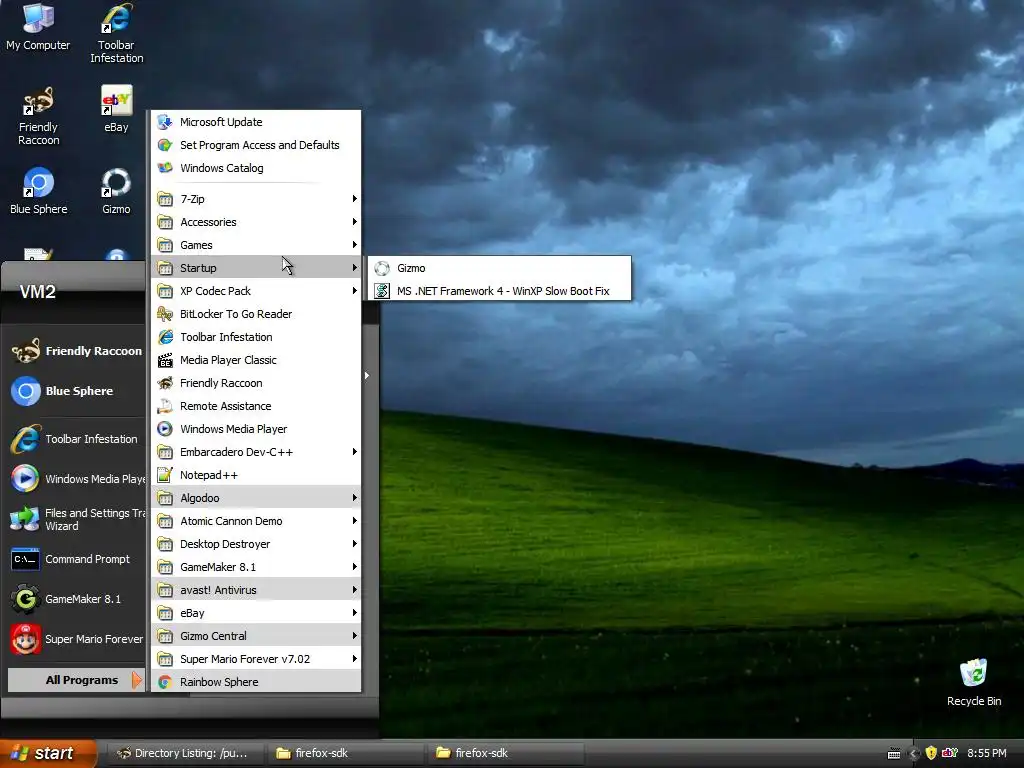The width and height of the screenshot is (1024, 768).
Task: Expand Atomic Cannon Demo submenu arrow
Action: point(354,520)
